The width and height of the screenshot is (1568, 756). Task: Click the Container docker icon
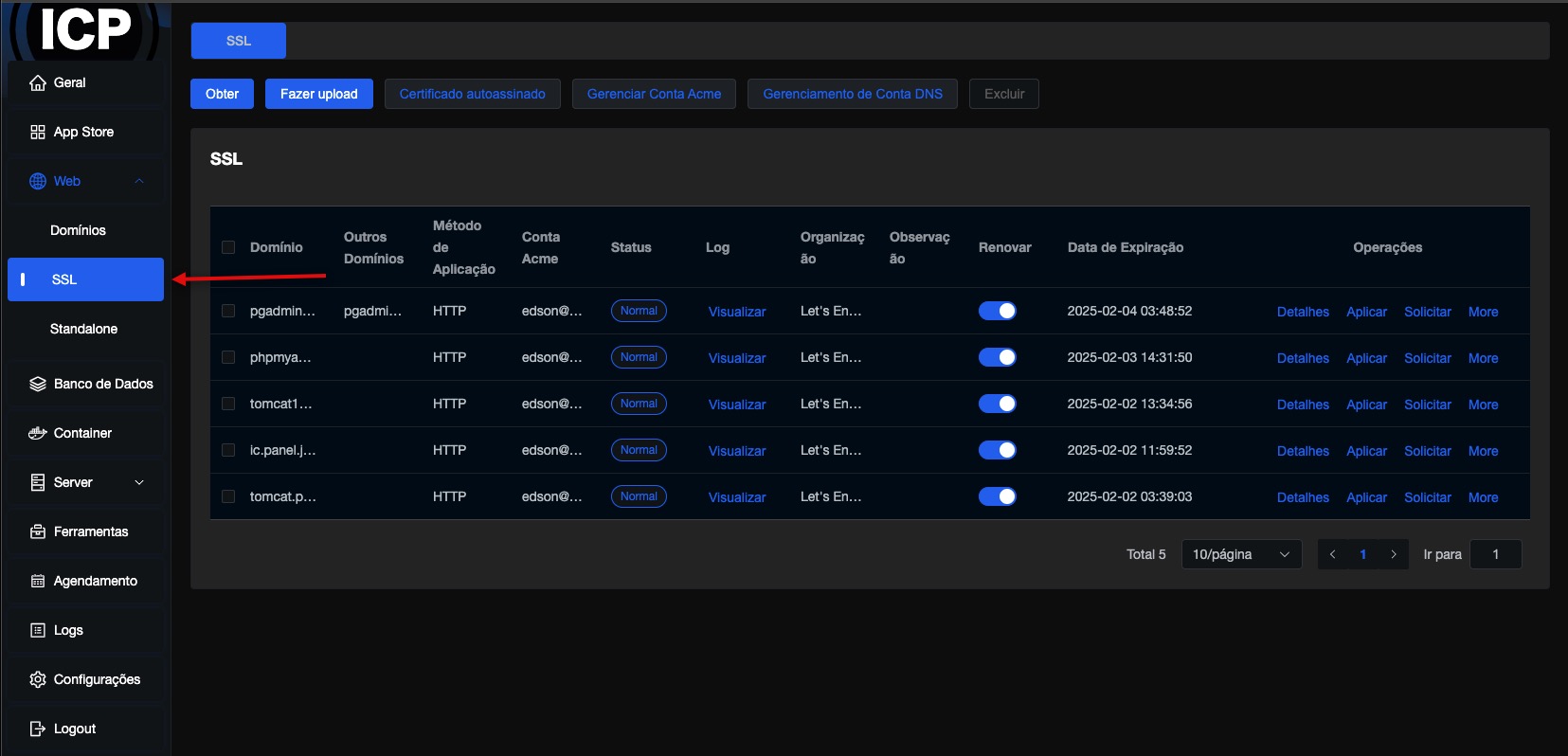38,433
